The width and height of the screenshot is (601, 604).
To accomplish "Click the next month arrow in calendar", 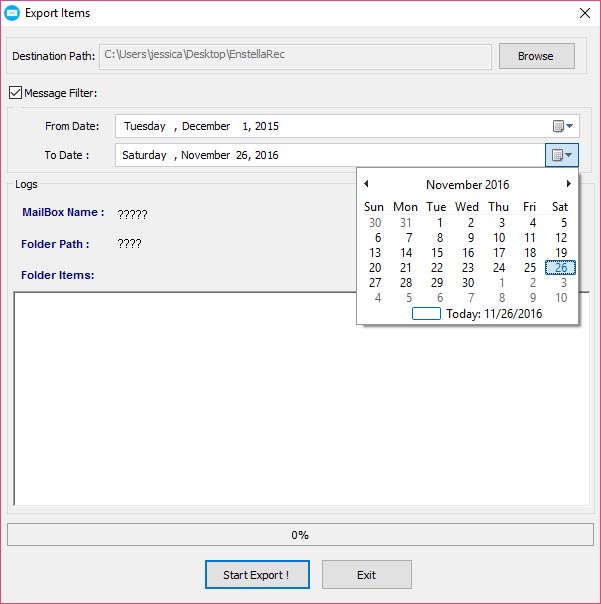I will click(569, 184).
